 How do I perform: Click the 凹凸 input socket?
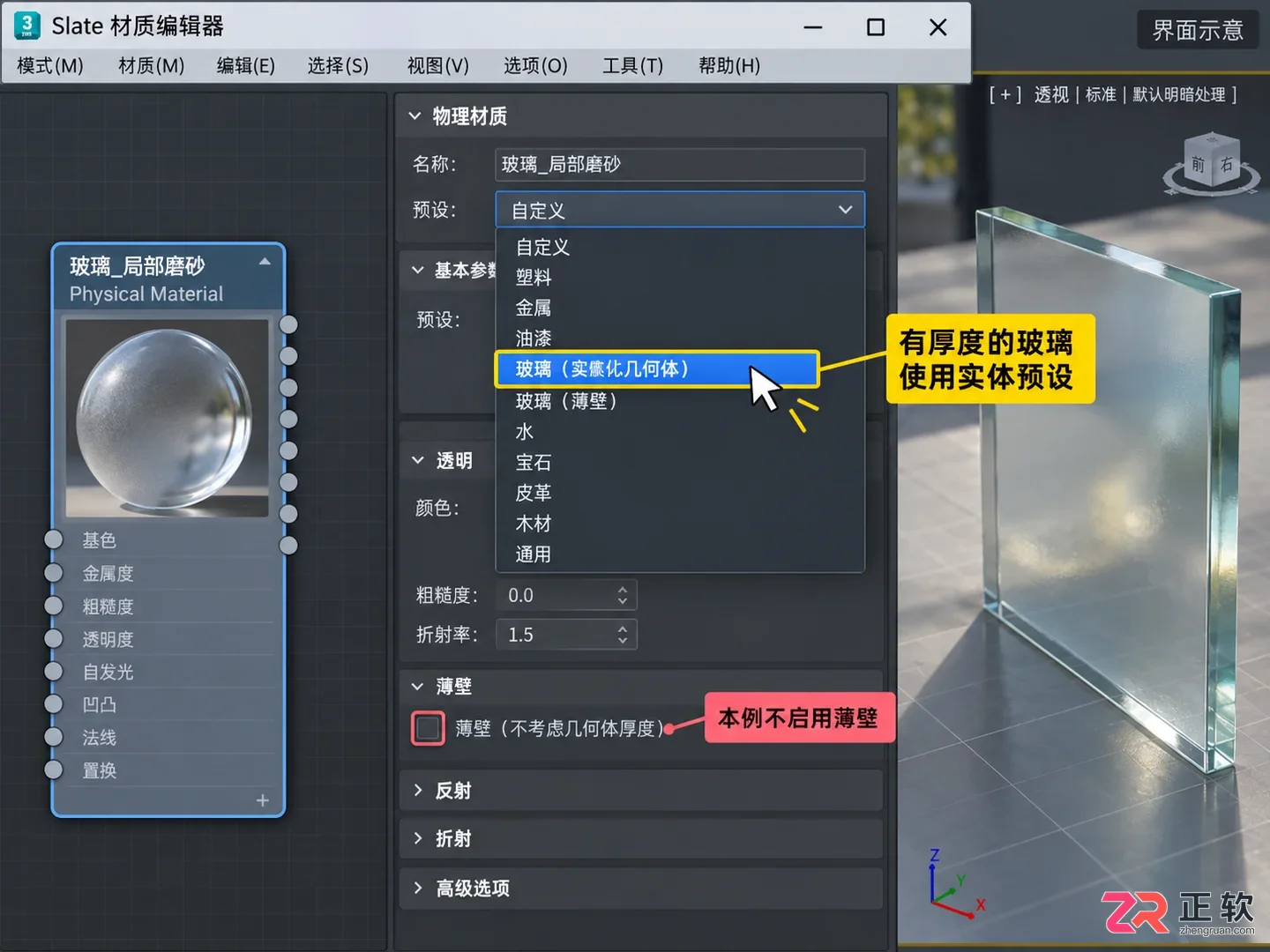(54, 703)
